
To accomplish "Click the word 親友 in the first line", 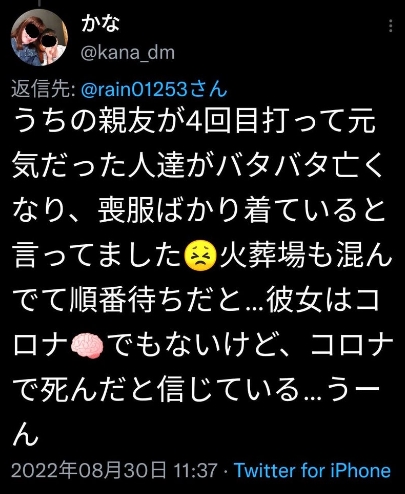I will [x=126, y=121].
